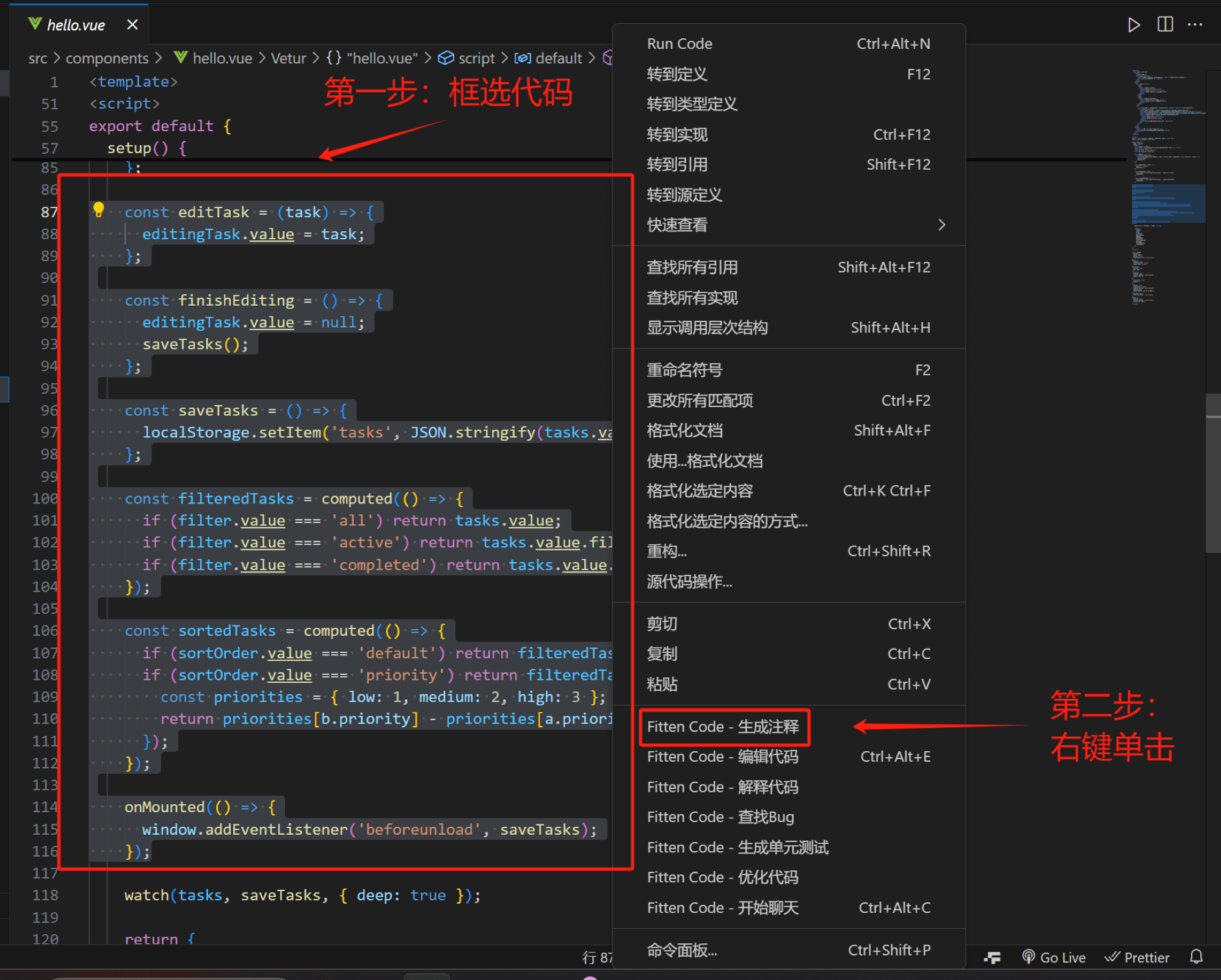Choose Fitten Code - 生成注释
The image size is (1221, 980).
click(x=789, y=727)
